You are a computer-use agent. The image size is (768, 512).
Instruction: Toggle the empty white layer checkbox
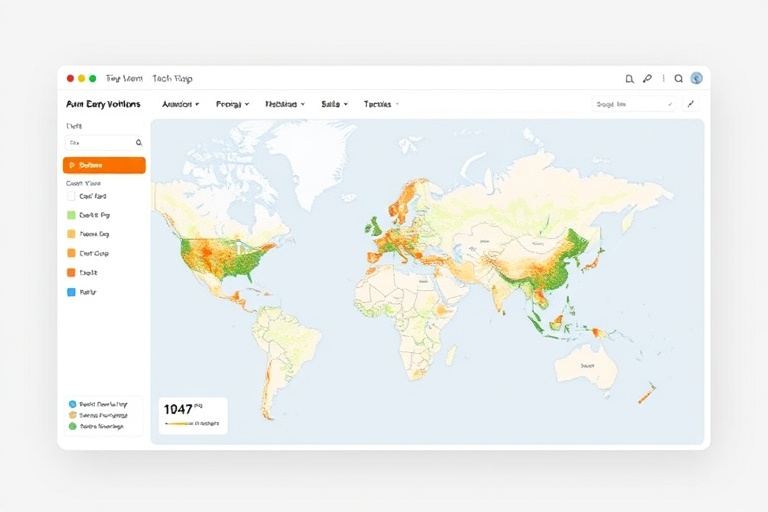pos(71,197)
